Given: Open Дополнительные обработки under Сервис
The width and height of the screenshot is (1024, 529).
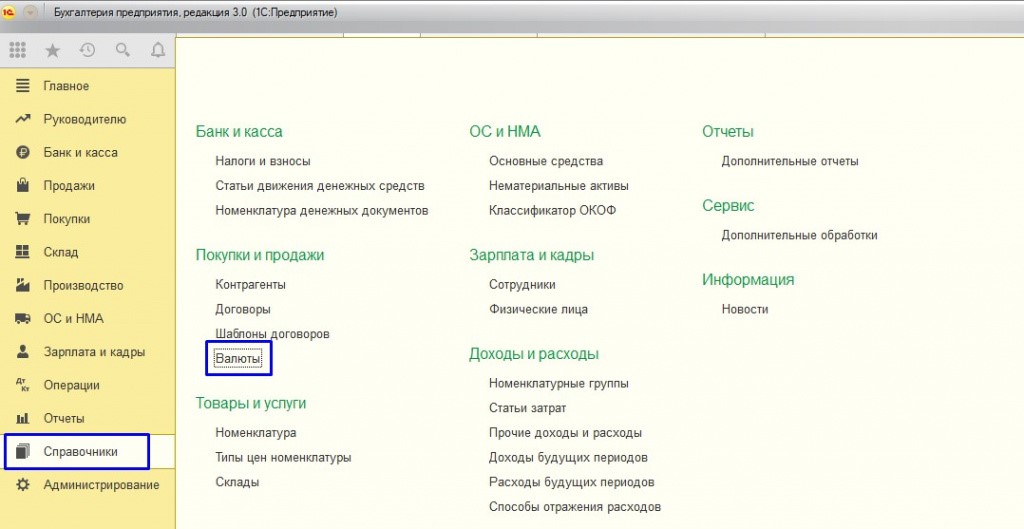Looking at the screenshot, I should (799, 235).
